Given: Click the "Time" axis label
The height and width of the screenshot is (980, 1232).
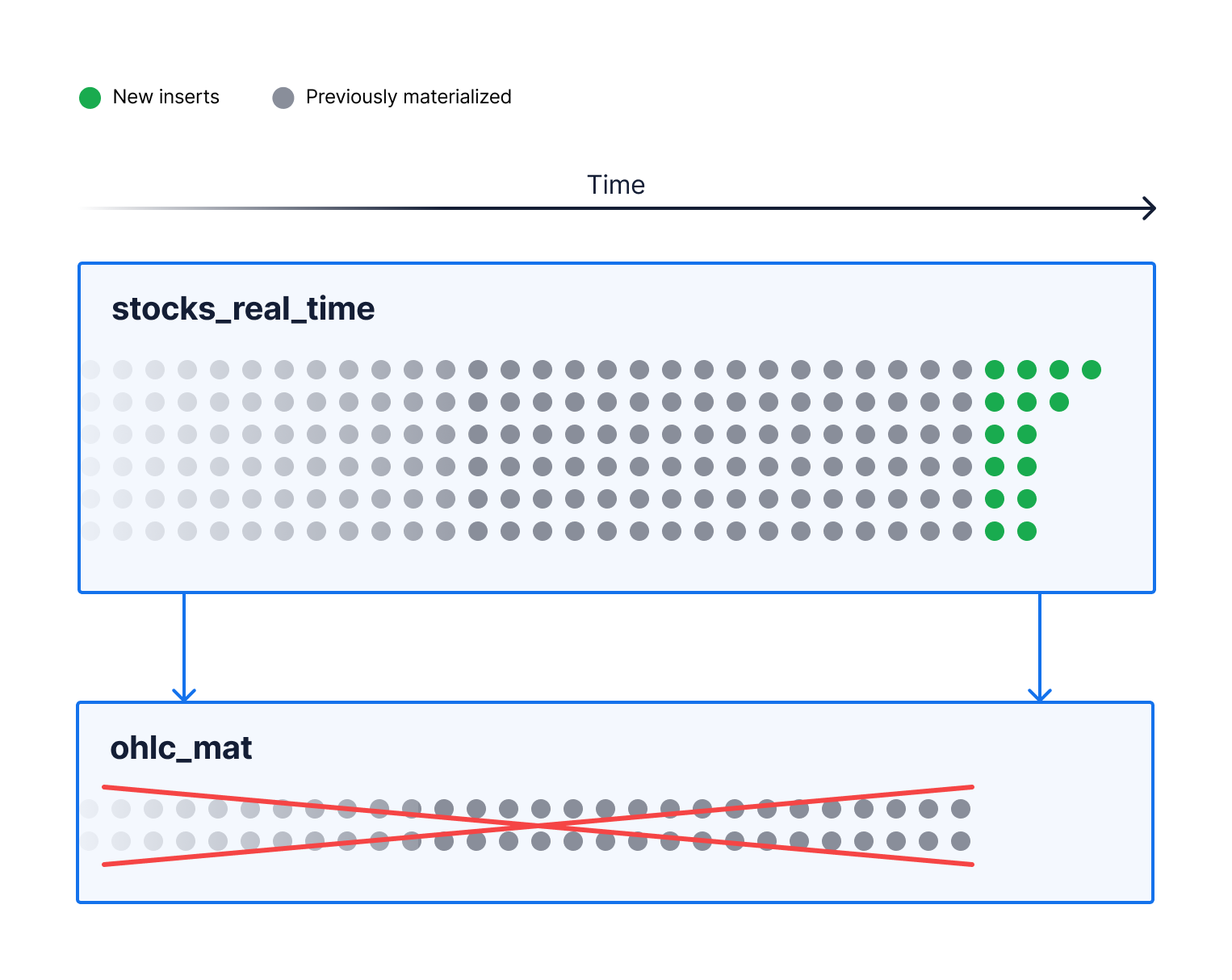Looking at the screenshot, I should pyautogui.click(x=615, y=185).
